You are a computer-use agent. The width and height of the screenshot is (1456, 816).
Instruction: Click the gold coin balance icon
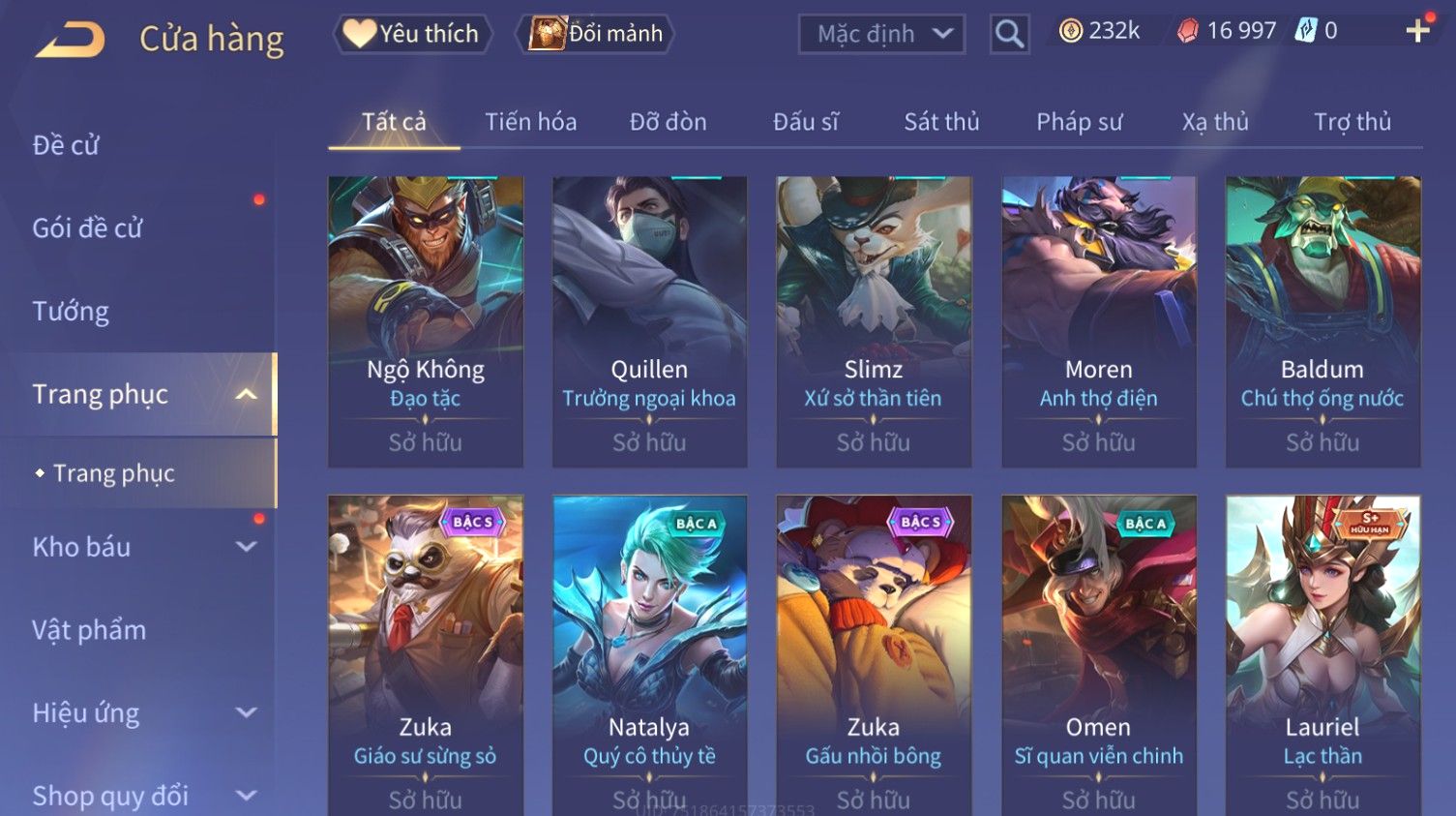1071,31
